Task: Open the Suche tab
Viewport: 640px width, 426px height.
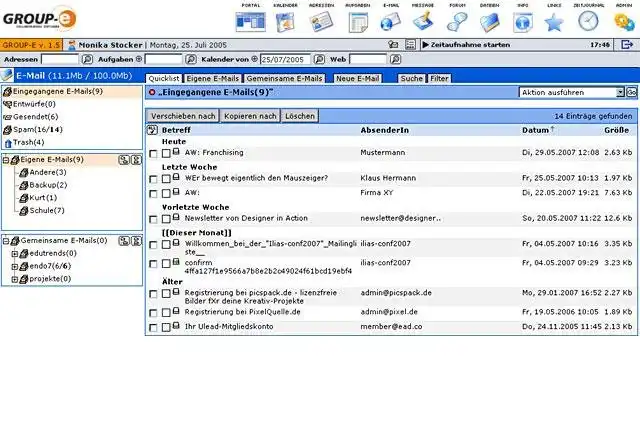Action: (411, 78)
